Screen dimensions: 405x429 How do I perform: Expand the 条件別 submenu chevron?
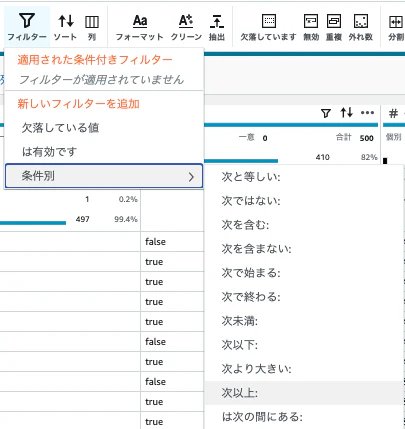tap(191, 177)
